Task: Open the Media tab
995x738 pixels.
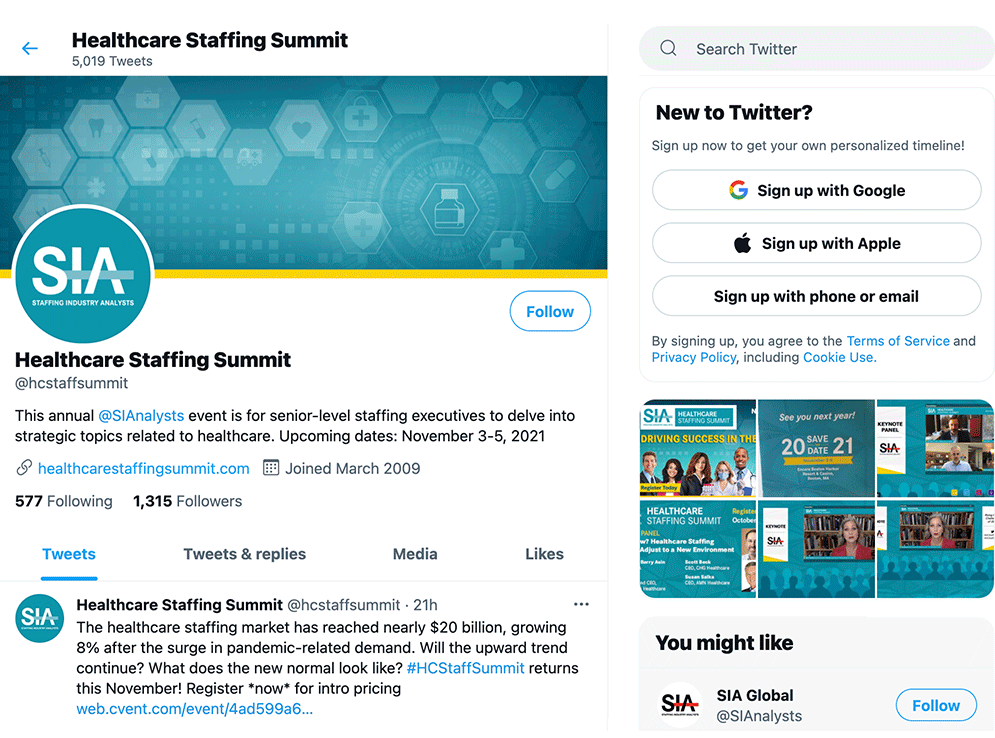Action: click(x=415, y=554)
